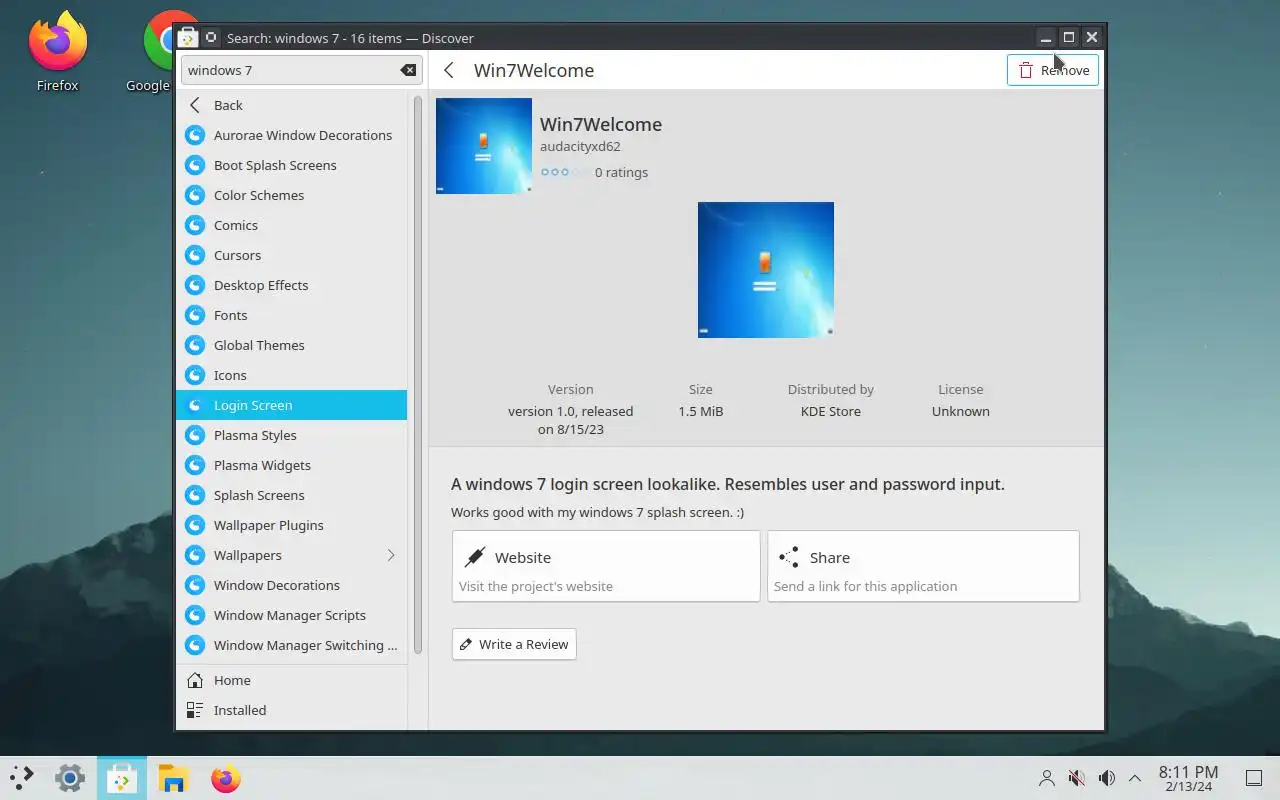Remove the Win7Welcome theme
The width and height of the screenshot is (1280, 800).
coord(1053,70)
